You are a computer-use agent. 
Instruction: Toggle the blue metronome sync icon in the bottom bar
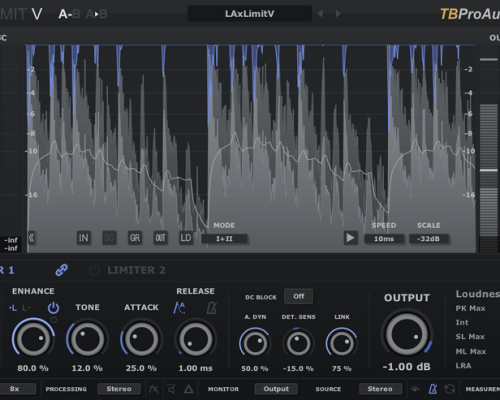point(433,389)
